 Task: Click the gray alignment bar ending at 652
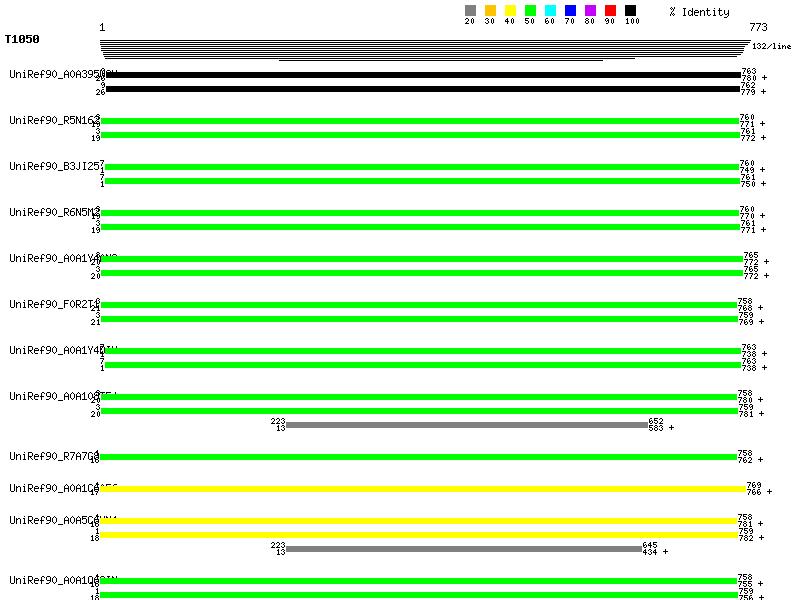(x=467, y=425)
